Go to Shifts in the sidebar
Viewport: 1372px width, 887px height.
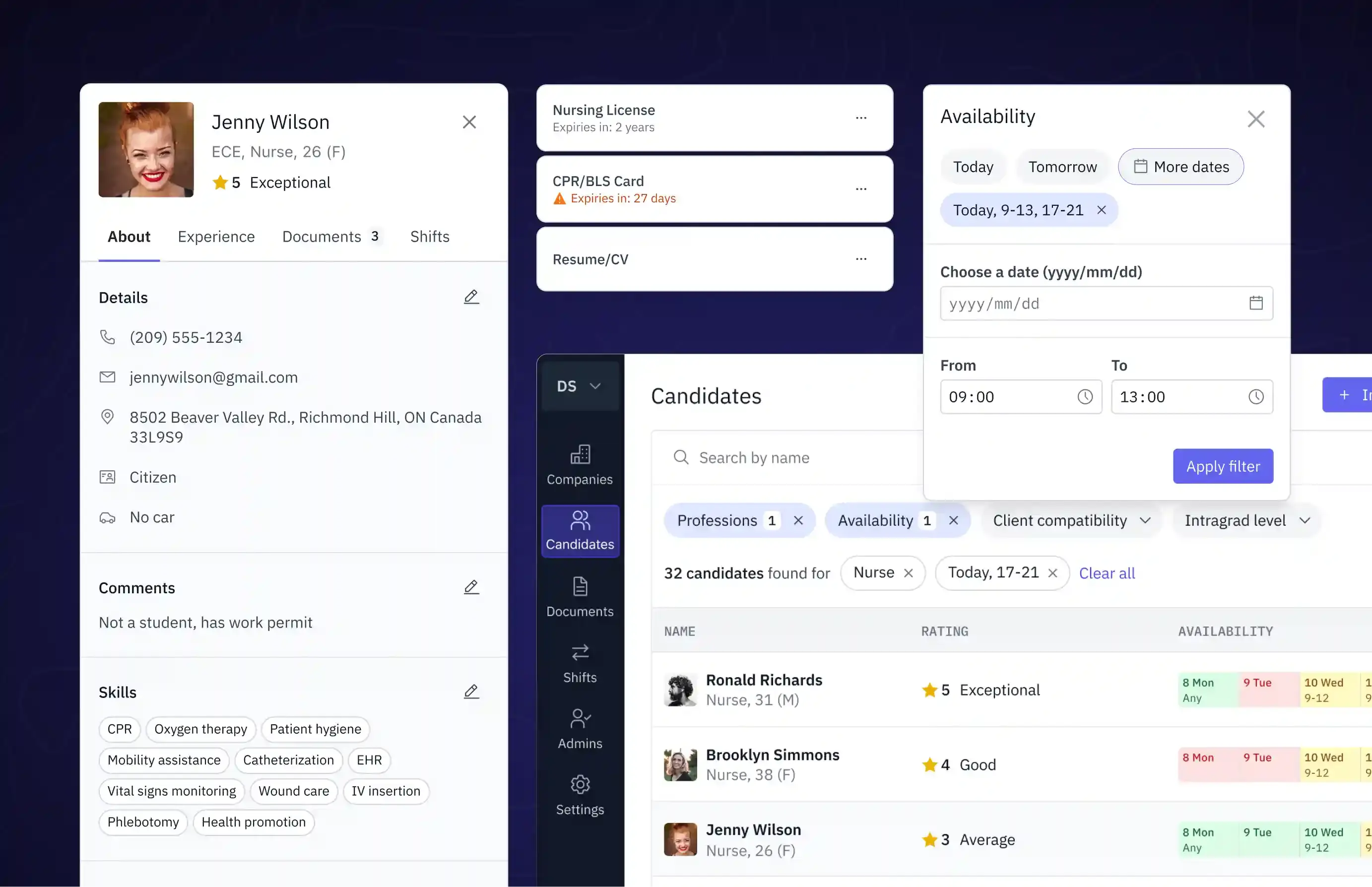click(x=580, y=663)
